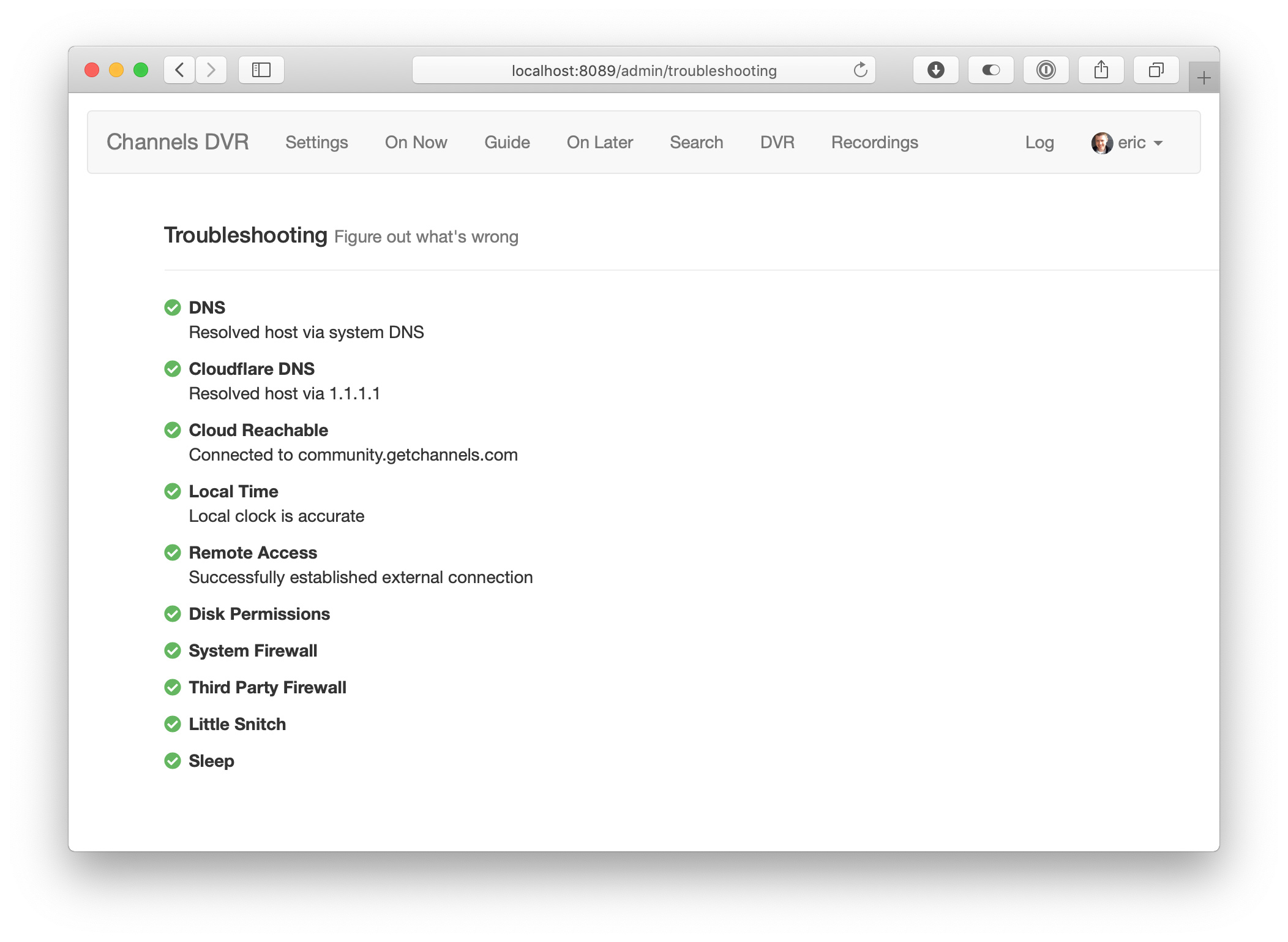Image resolution: width=1288 pixels, height=942 pixels.
Task: Click Safari's forward navigation arrow
Action: pyautogui.click(x=211, y=70)
